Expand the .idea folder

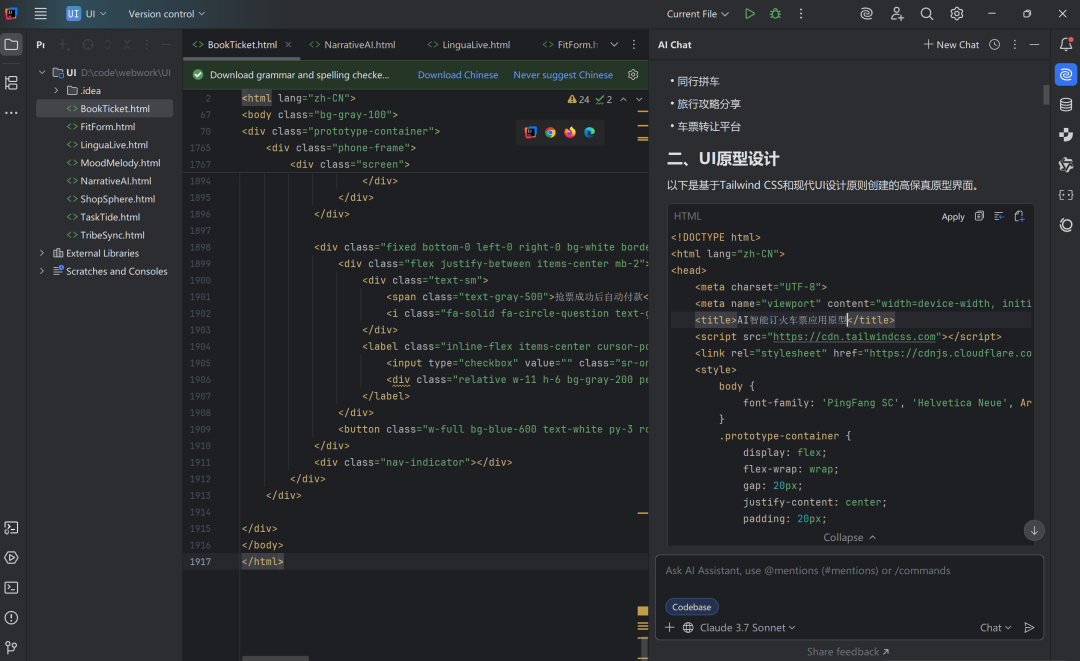(56, 90)
